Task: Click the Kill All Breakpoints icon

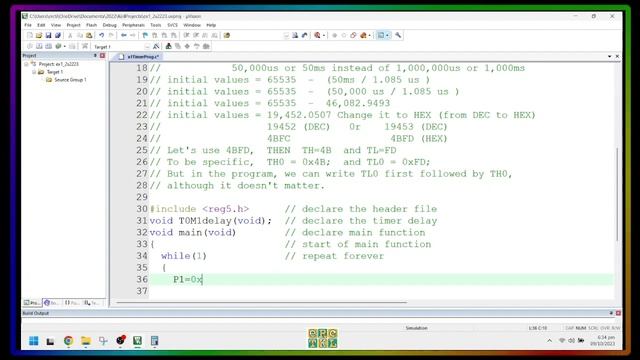Action: pos(363,36)
